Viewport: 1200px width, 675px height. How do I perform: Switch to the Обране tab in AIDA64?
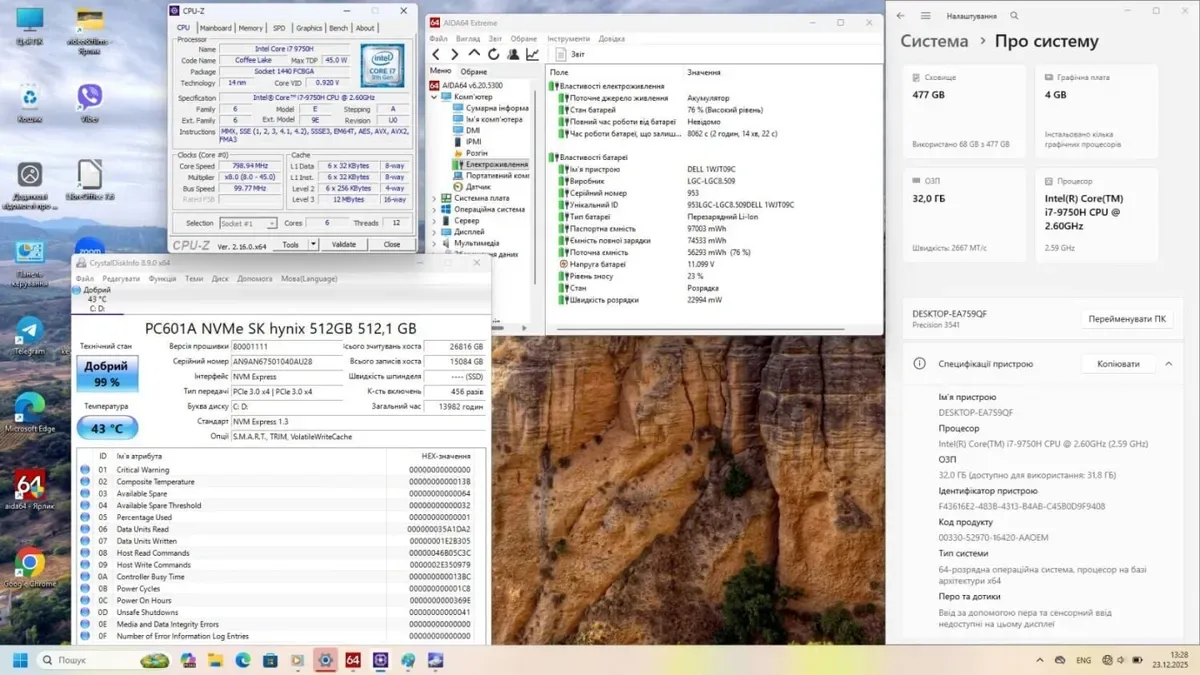473,72
